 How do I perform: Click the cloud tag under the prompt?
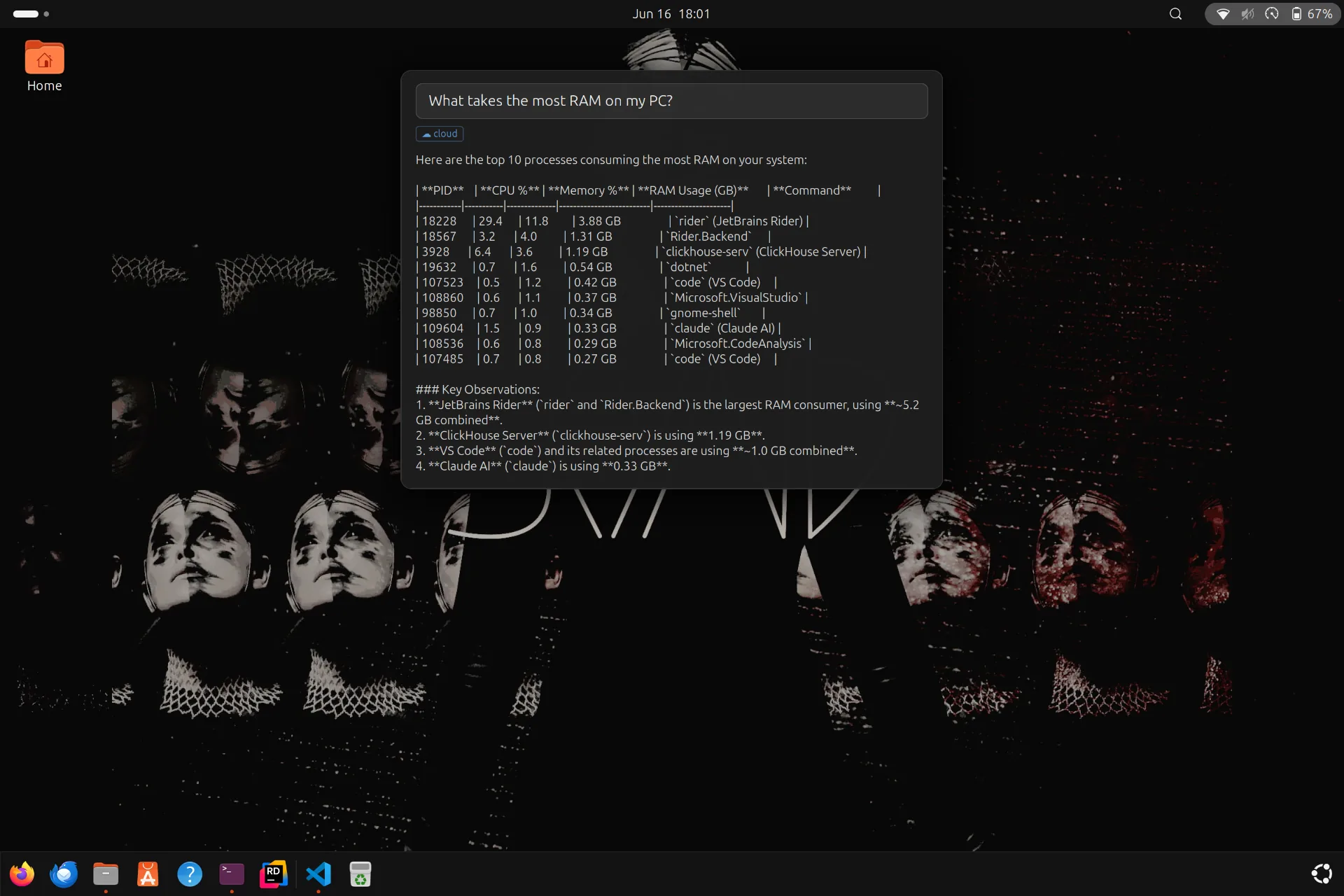(x=440, y=134)
